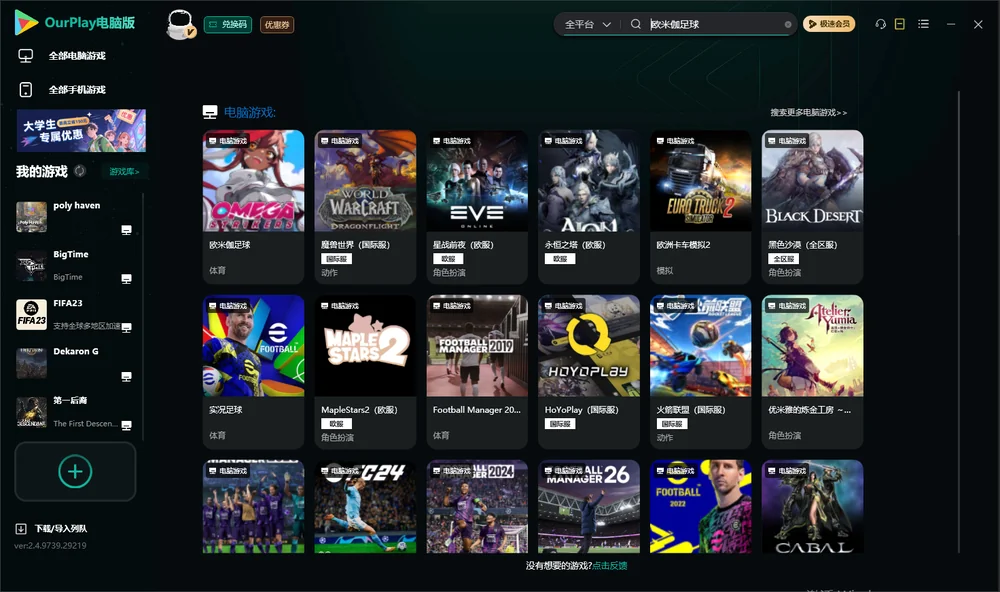Click the 国际服 tag under HoYoPlay
The width and height of the screenshot is (1000, 592).
(560, 424)
